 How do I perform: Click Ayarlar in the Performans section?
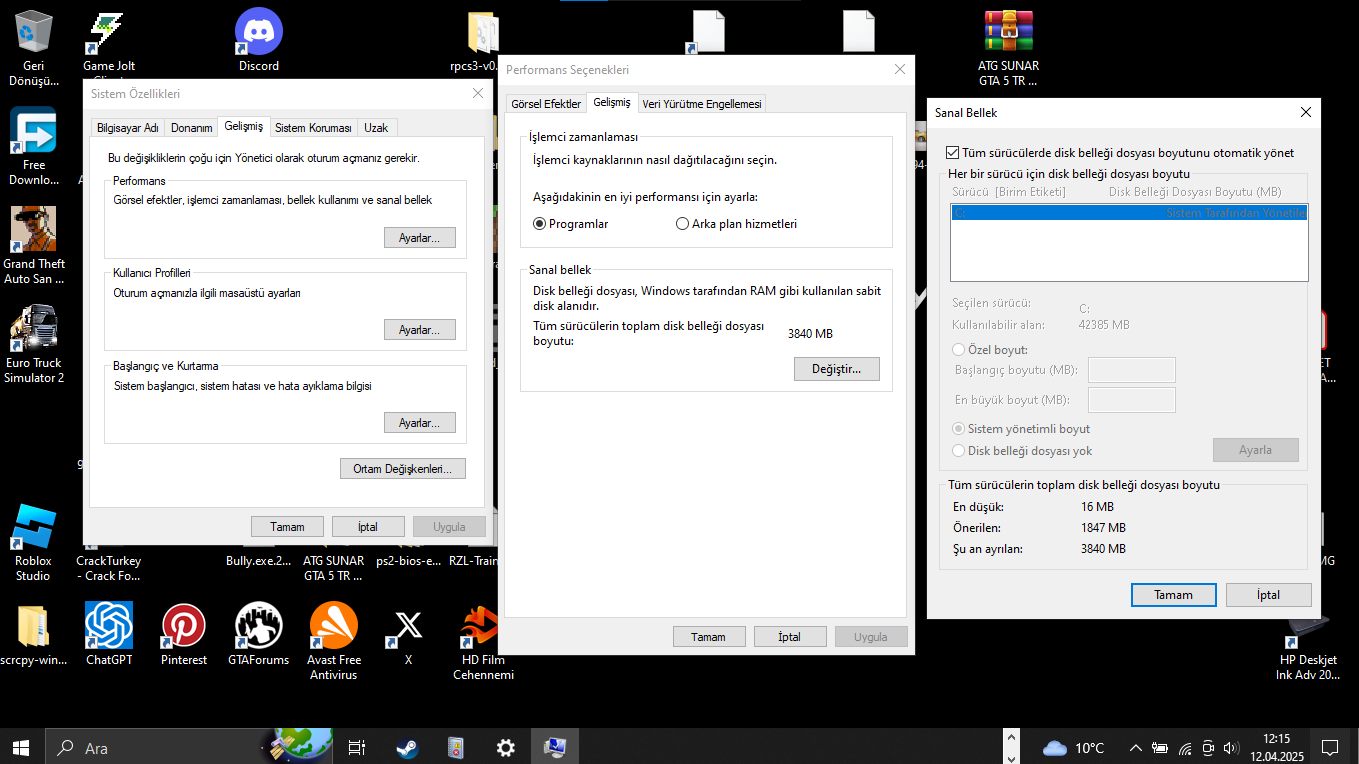click(420, 238)
